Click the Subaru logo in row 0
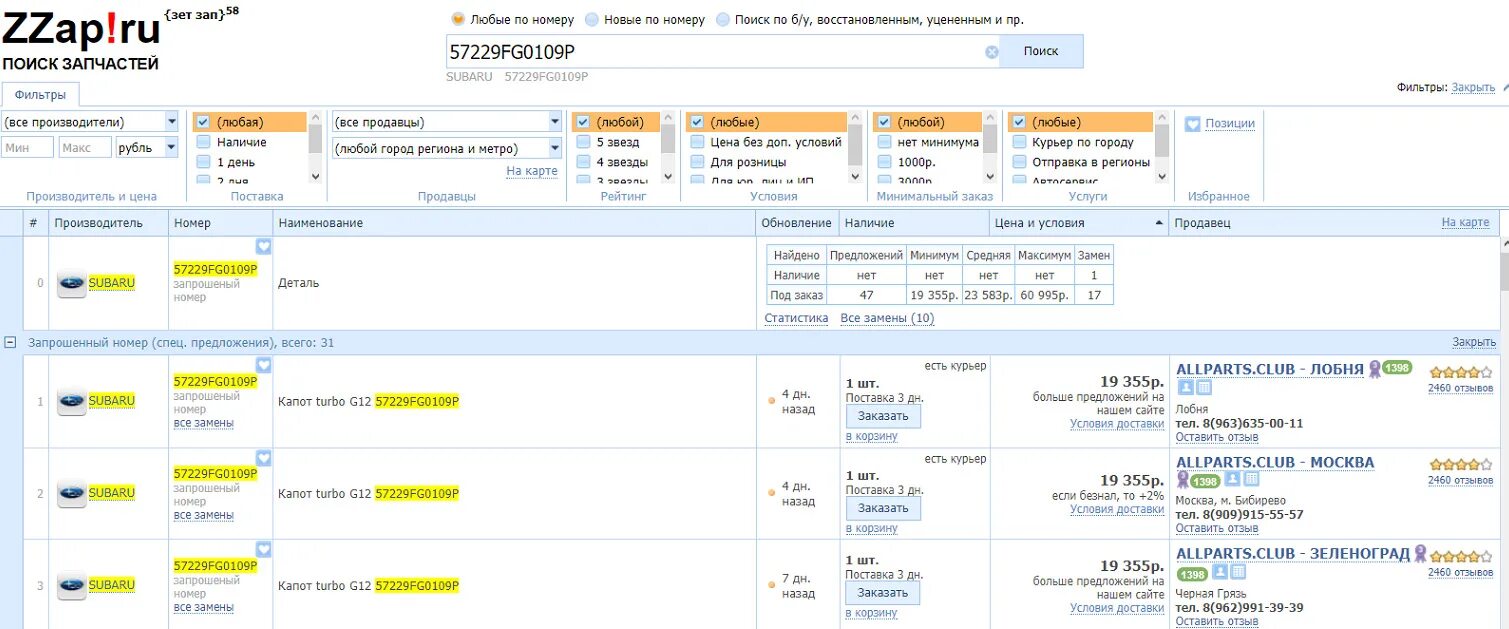 point(71,283)
